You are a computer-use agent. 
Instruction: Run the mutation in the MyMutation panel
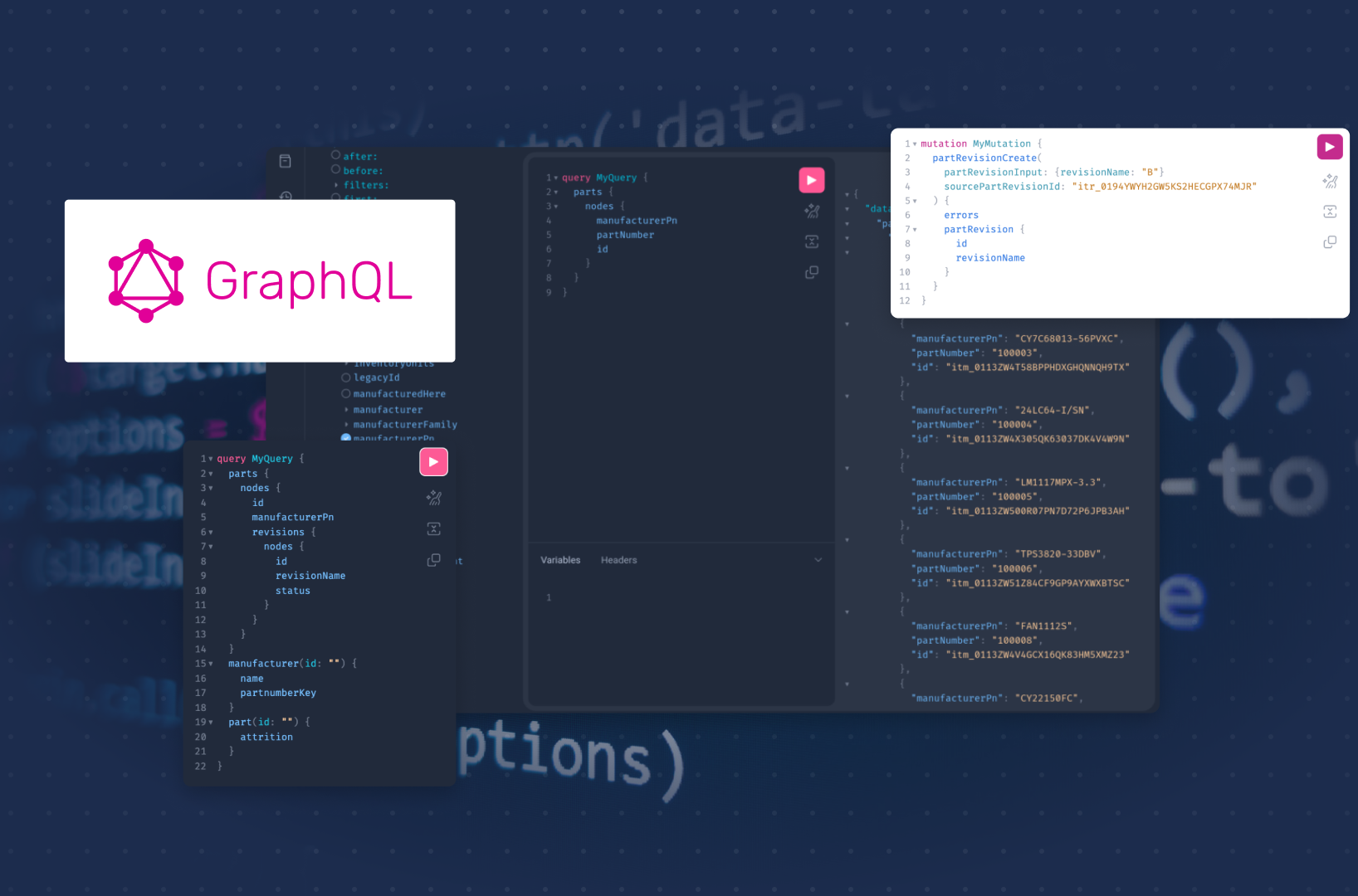click(x=1330, y=147)
